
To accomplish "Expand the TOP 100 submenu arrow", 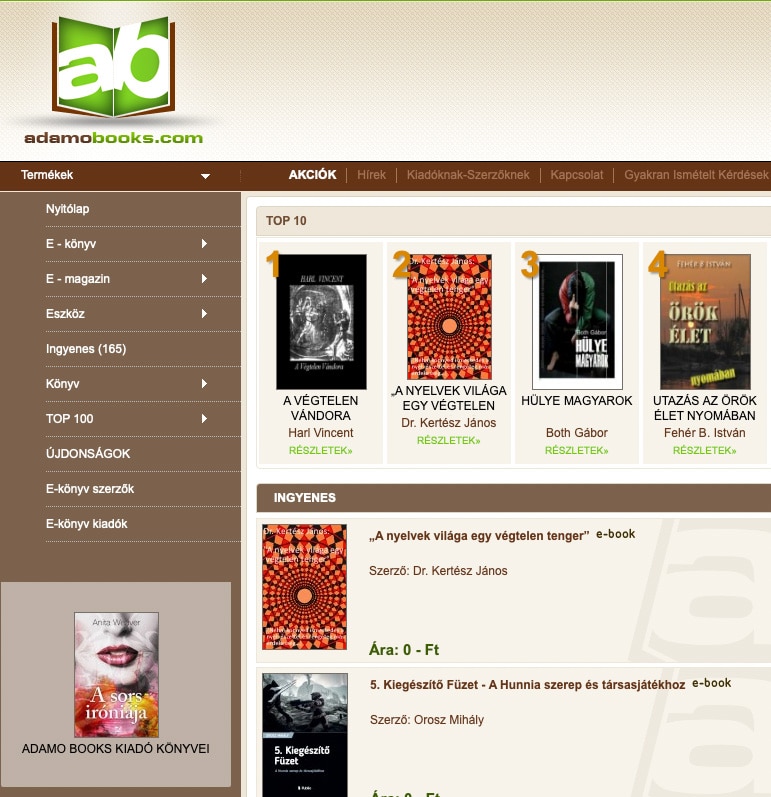I will click(x=204, y=418).
